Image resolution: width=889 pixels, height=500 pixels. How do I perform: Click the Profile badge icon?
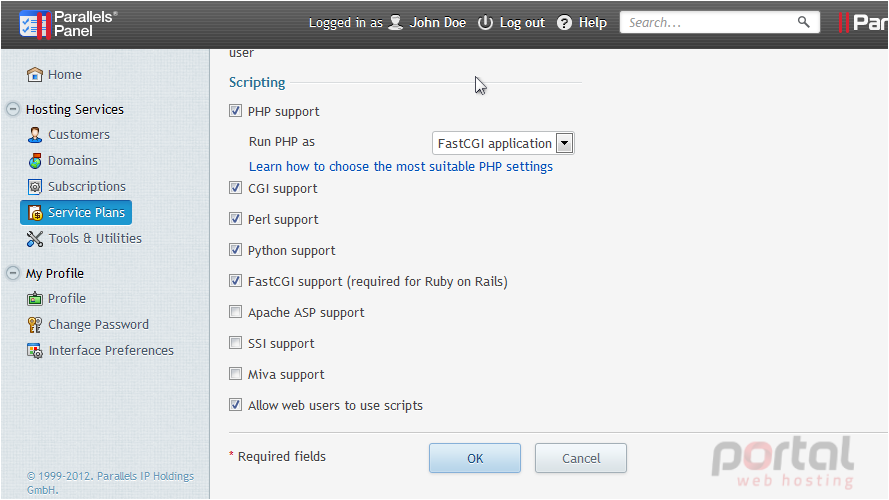pos(35,299)
